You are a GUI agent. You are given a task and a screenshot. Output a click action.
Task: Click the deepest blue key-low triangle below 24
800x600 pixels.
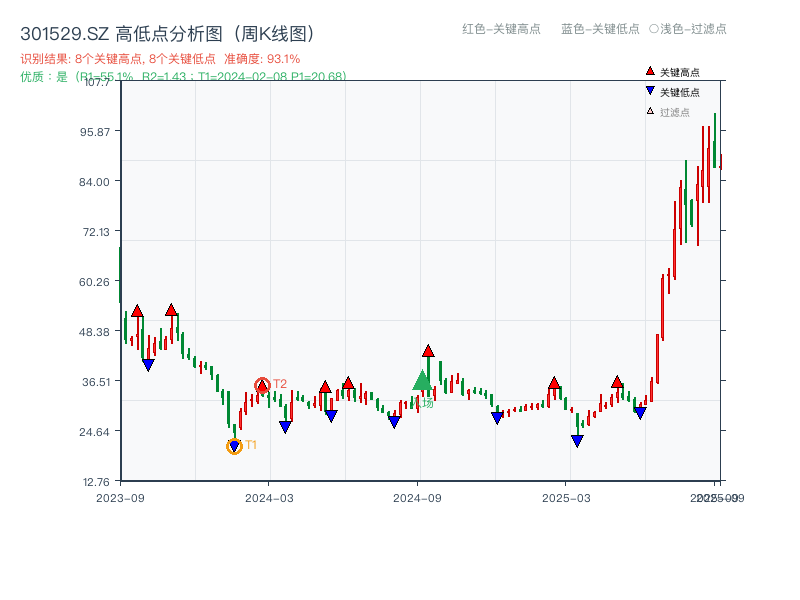click(x=576, y=439)
